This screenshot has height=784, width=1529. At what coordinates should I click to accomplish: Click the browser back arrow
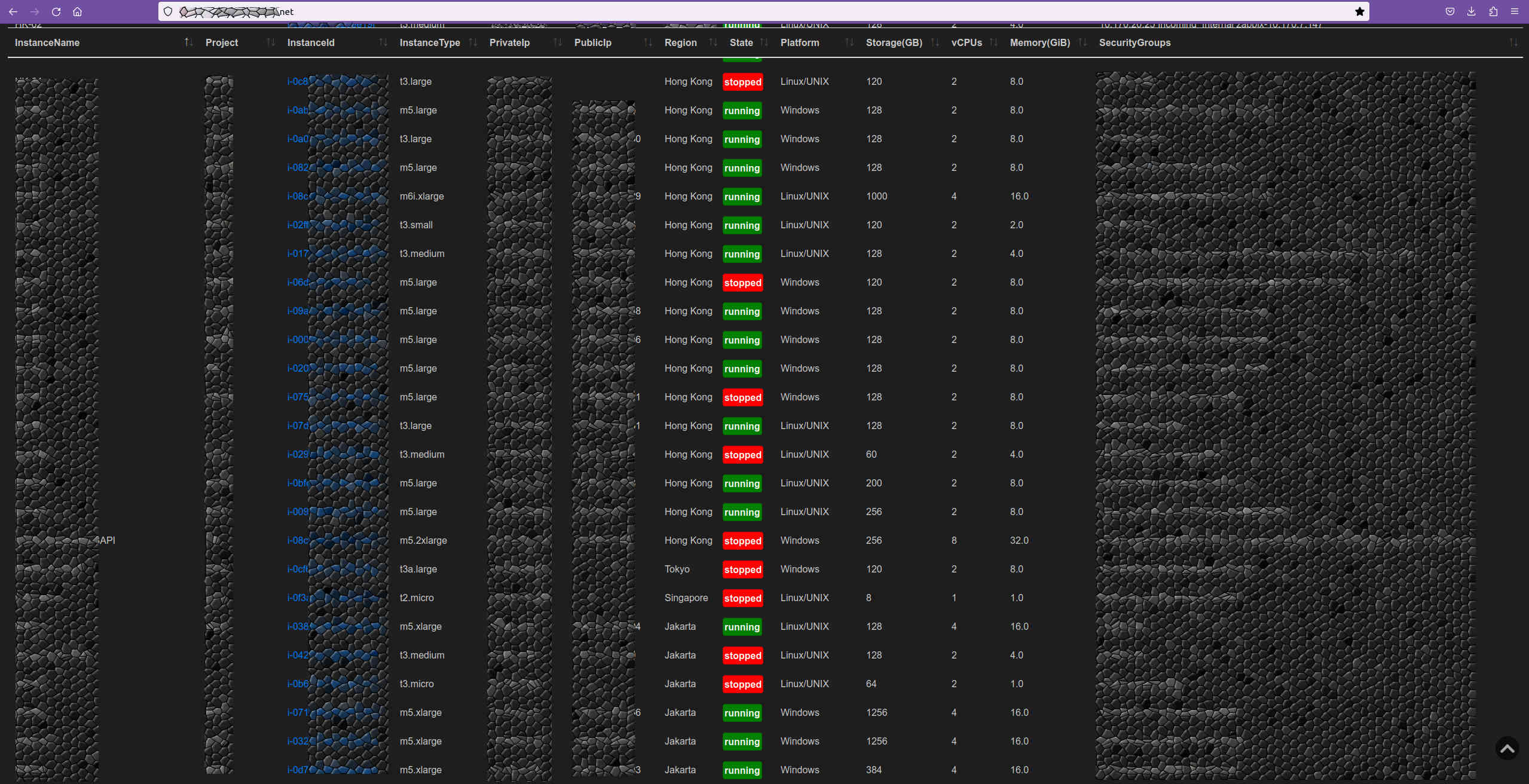tap(13, 11)
